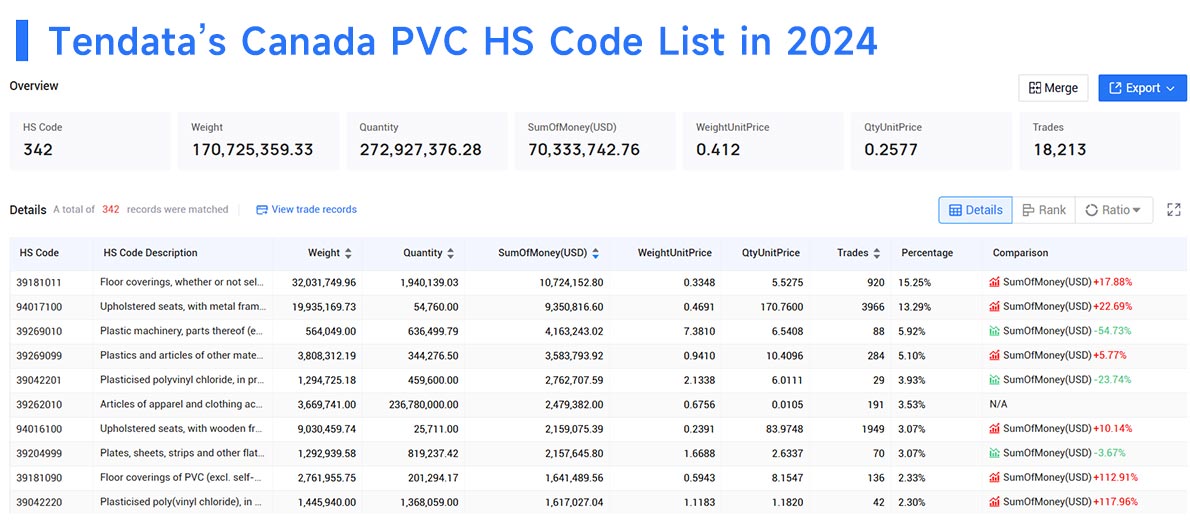The image size is (1190, 526).
Task: Select HS code 39042220 cell
Action: [38, 502]
